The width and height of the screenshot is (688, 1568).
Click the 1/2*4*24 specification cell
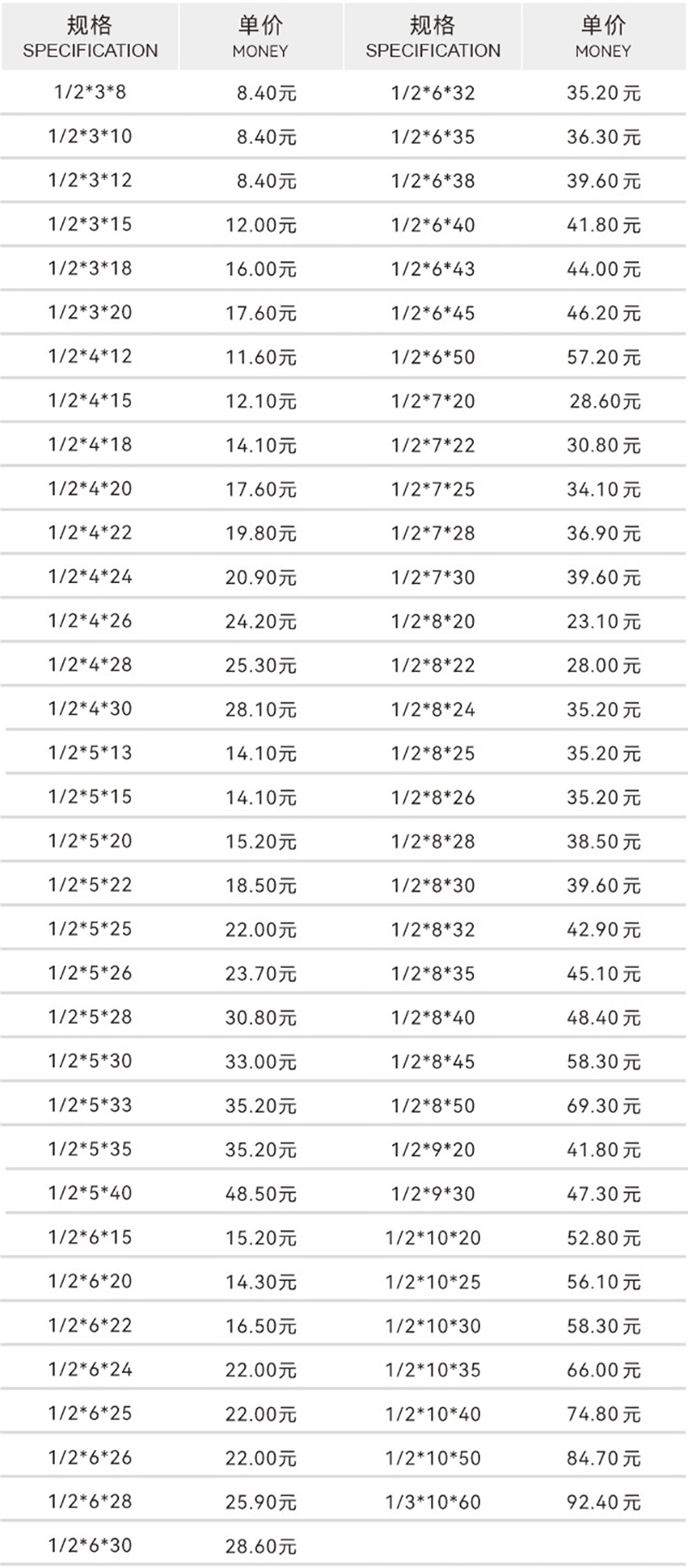pyautogui.click(x=89, y=576)
